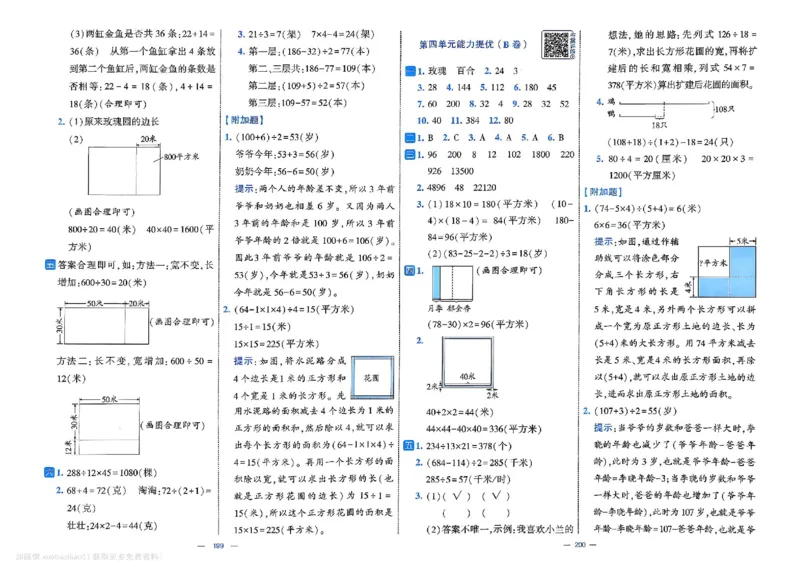Screen dimensions: 800x566
Task: Click the line 爷爷今年:53+3=56(岁)
Action: pyautogui.click(x=285, y=155)
